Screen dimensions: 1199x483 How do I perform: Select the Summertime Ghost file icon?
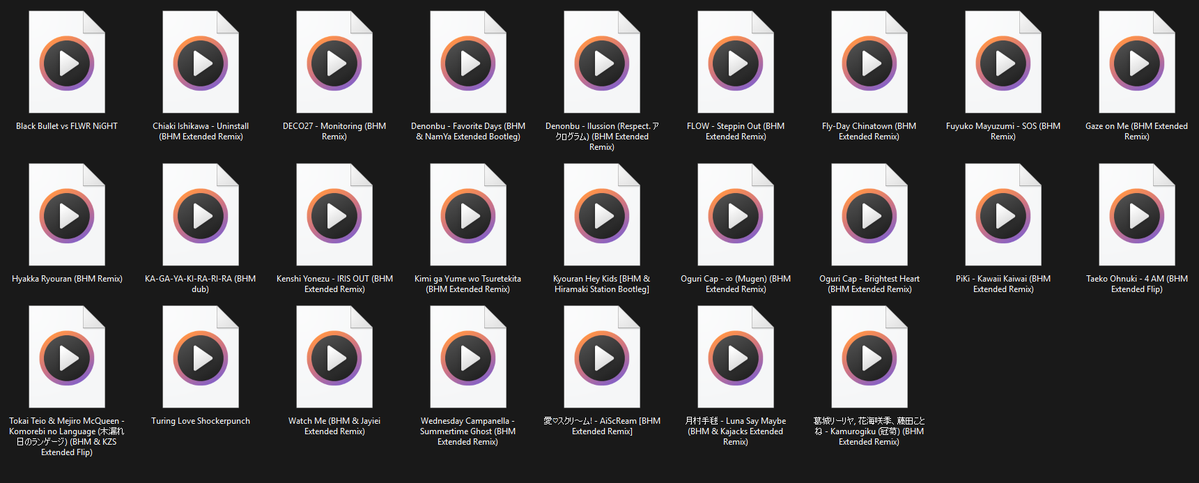(468, 357)
